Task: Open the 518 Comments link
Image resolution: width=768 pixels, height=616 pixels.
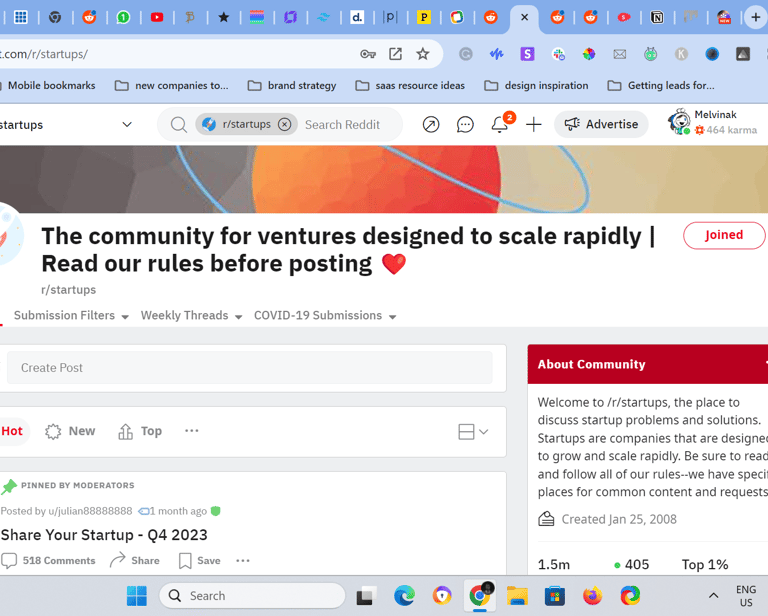Action: click(x=48, y=561)
